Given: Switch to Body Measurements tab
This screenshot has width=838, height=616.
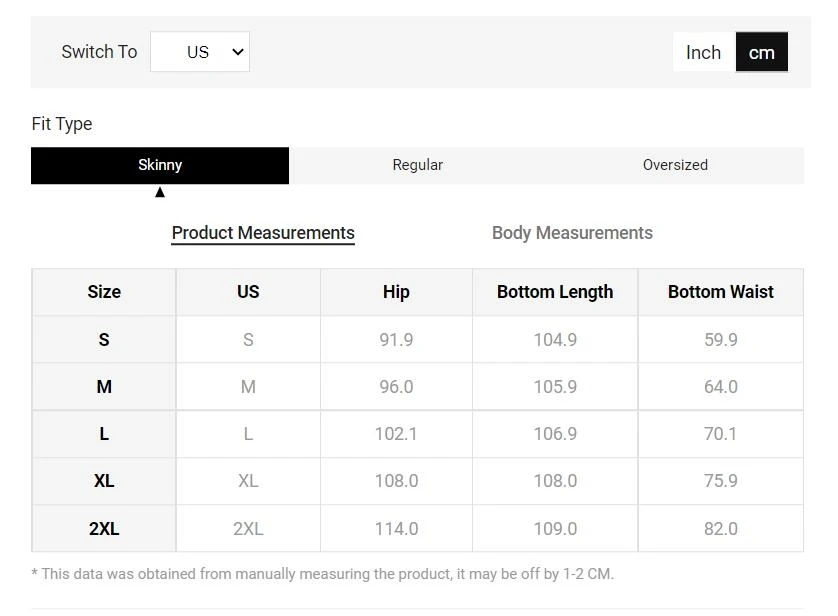Looking at the screenshot, I should click(x=572, y=233).
